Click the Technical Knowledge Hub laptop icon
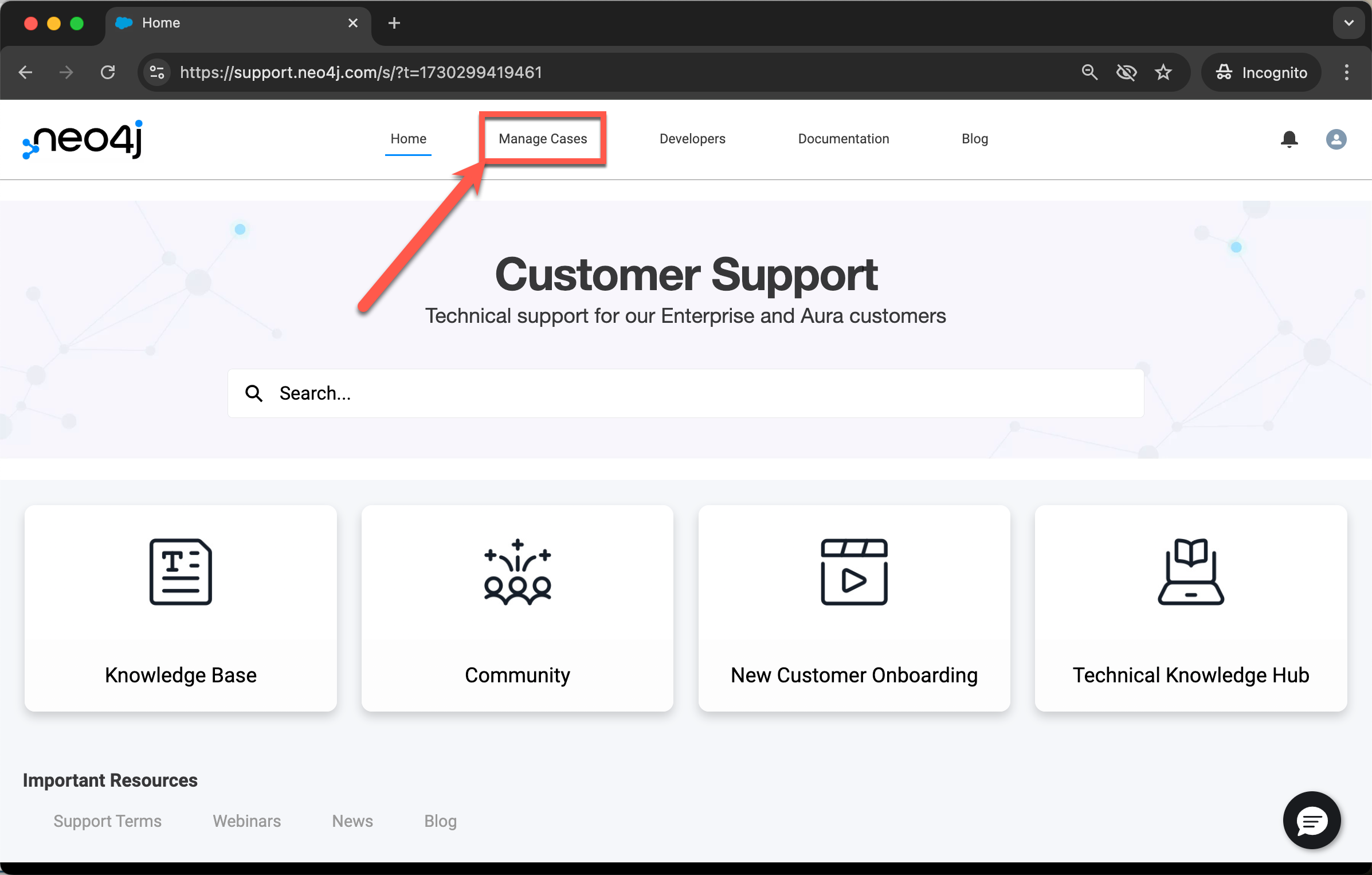The image size is (1372, 875). point(1191,572)
